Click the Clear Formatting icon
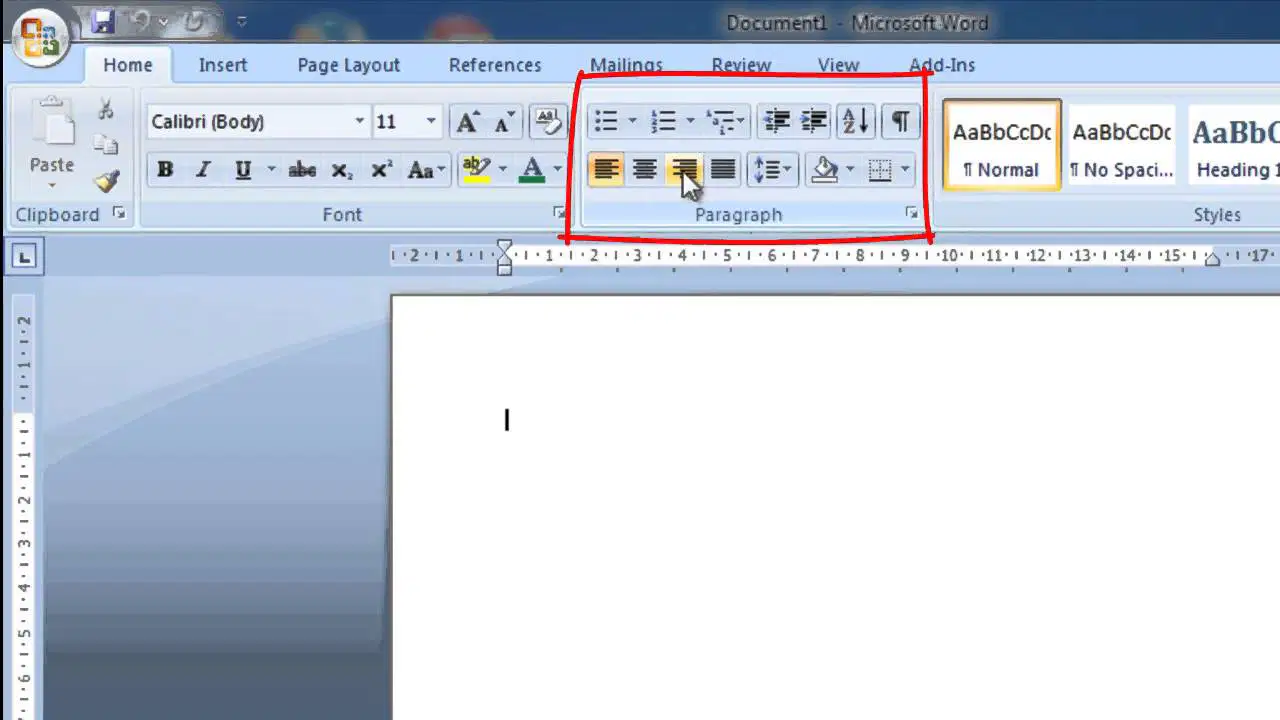Viewport: 1280px width, 720px height. click(x=547, y=121)
